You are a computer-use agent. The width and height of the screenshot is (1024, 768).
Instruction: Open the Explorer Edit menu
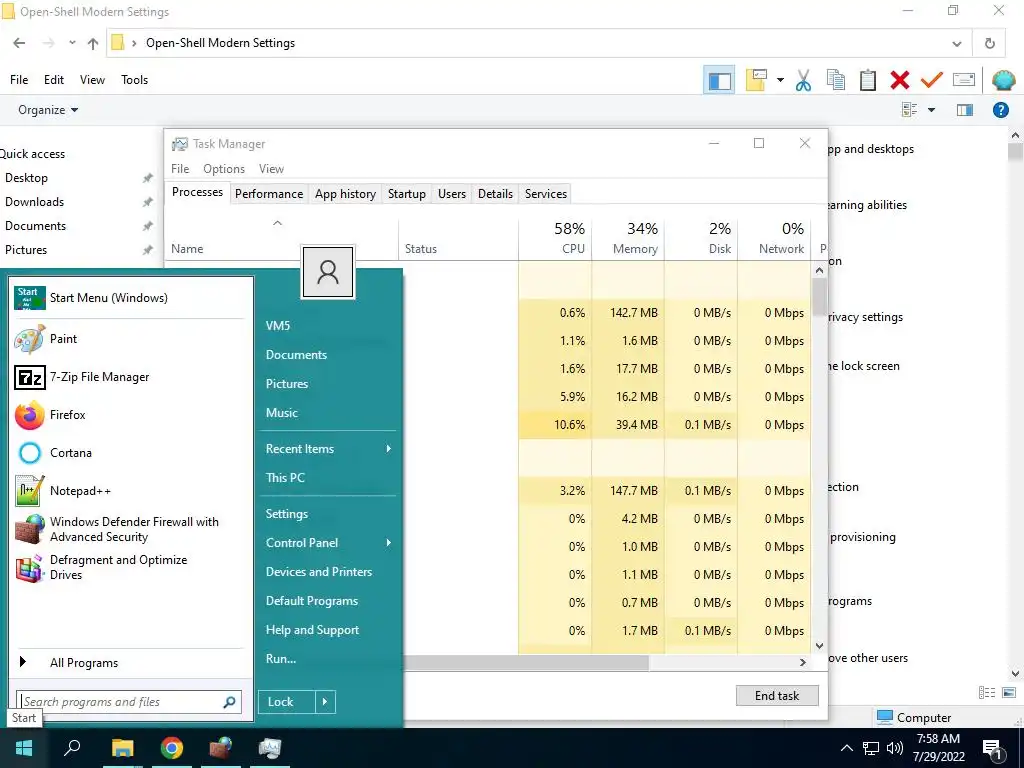click(x=54, y=80)
